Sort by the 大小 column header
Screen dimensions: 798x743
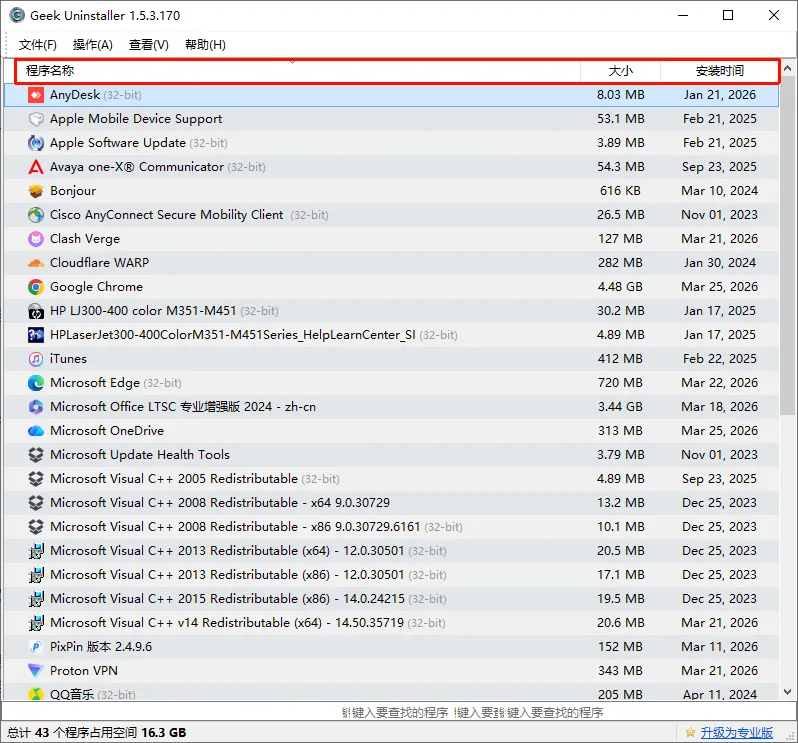620,71
